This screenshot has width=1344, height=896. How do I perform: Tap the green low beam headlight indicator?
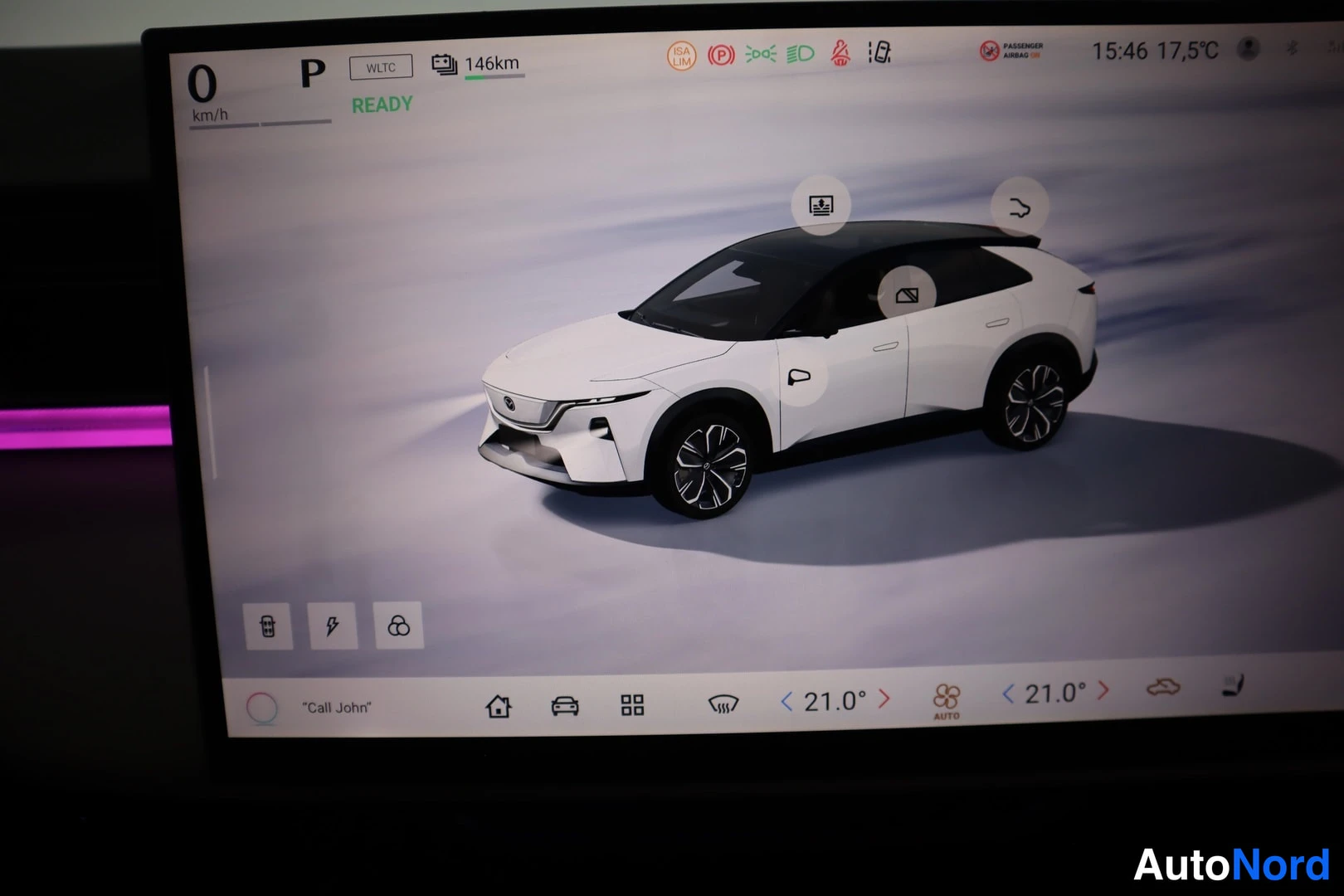tap(800, 54)
